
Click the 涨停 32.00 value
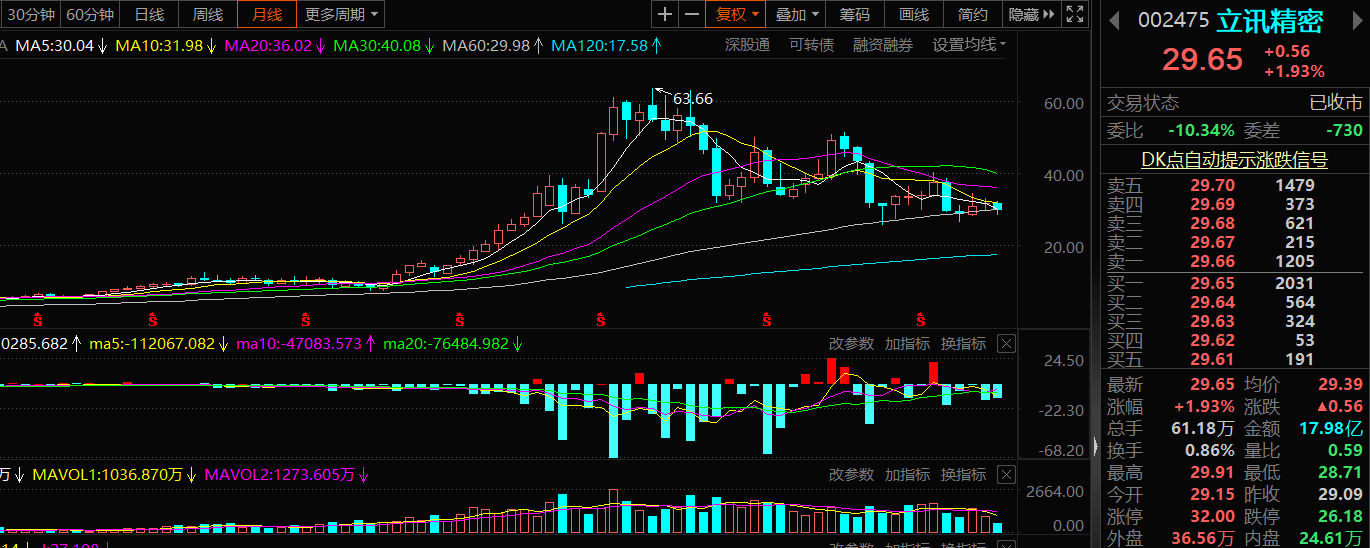[x=1213, y=516]
